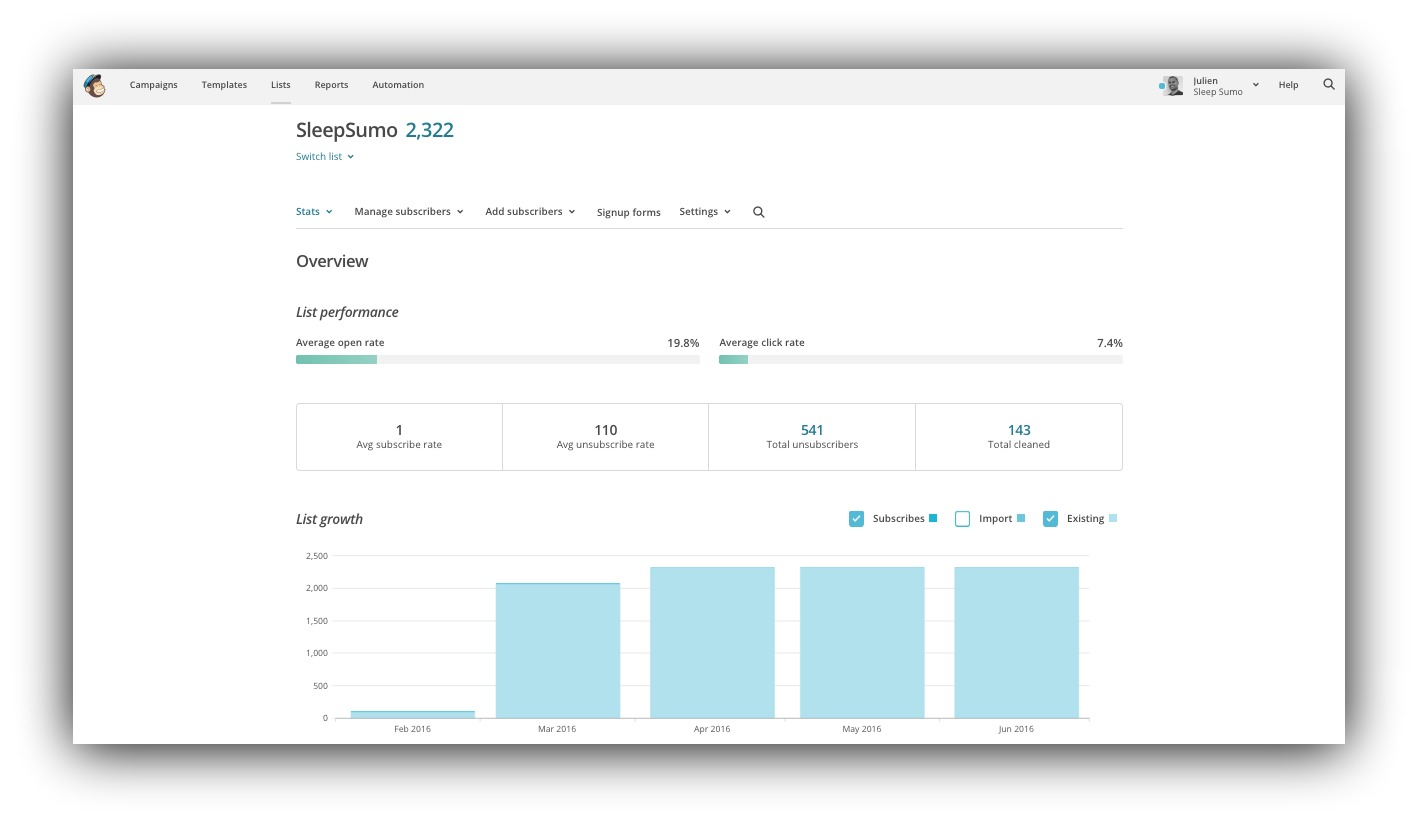Select the Apr 2016 chart bar
This screenshot has width=1418, height=821.
(712, 642)
